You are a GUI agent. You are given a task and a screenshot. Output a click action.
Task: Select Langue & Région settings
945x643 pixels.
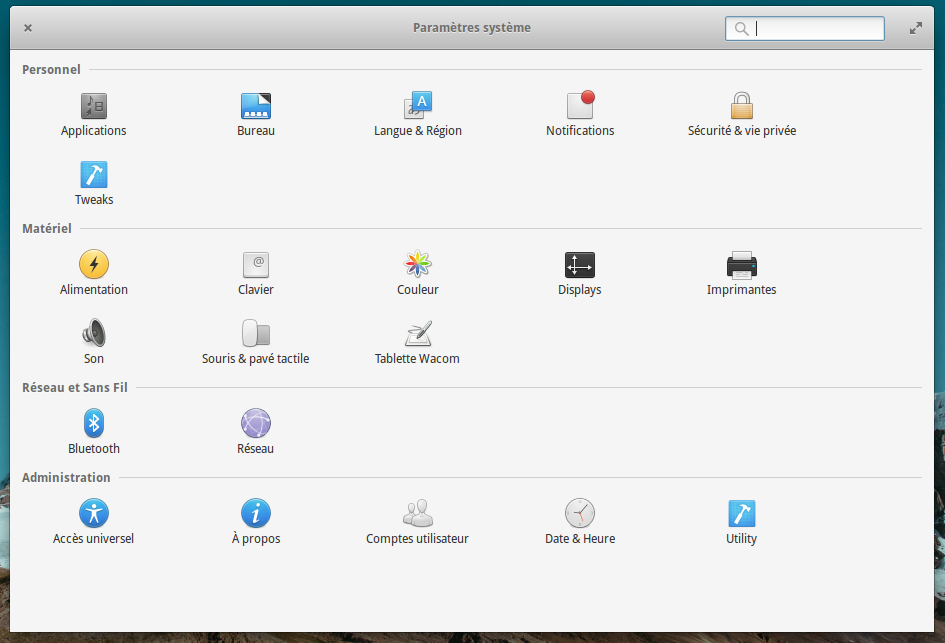pyautogui.click(x=418, y=106)
